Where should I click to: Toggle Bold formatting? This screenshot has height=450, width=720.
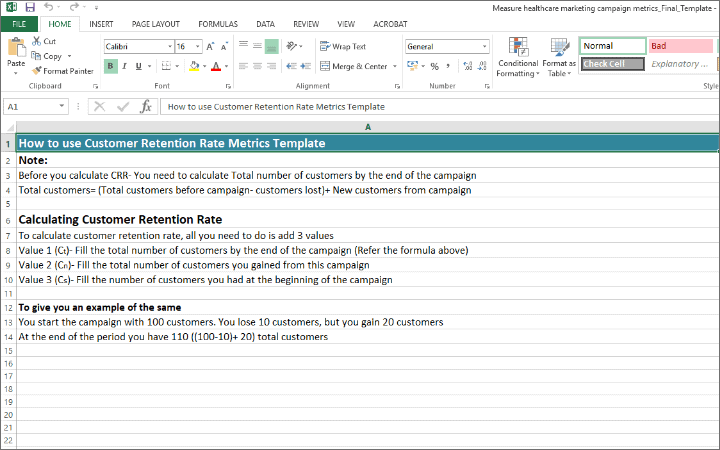coord(111,66)
